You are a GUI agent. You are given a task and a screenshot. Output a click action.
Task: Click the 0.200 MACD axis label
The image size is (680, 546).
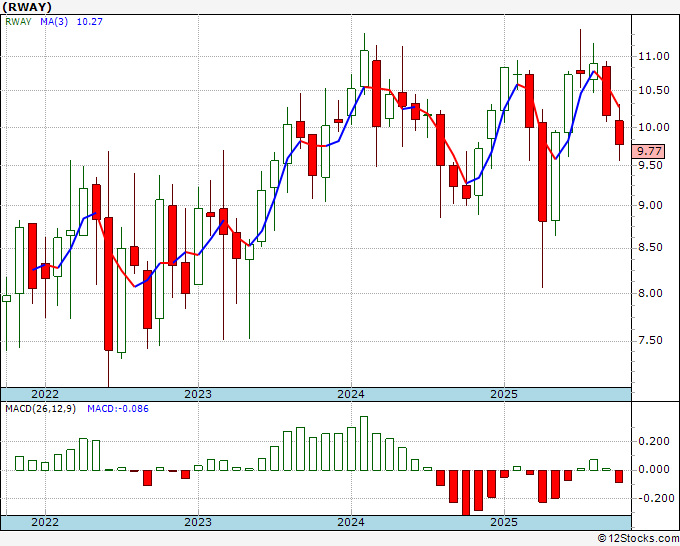(653, 441)
